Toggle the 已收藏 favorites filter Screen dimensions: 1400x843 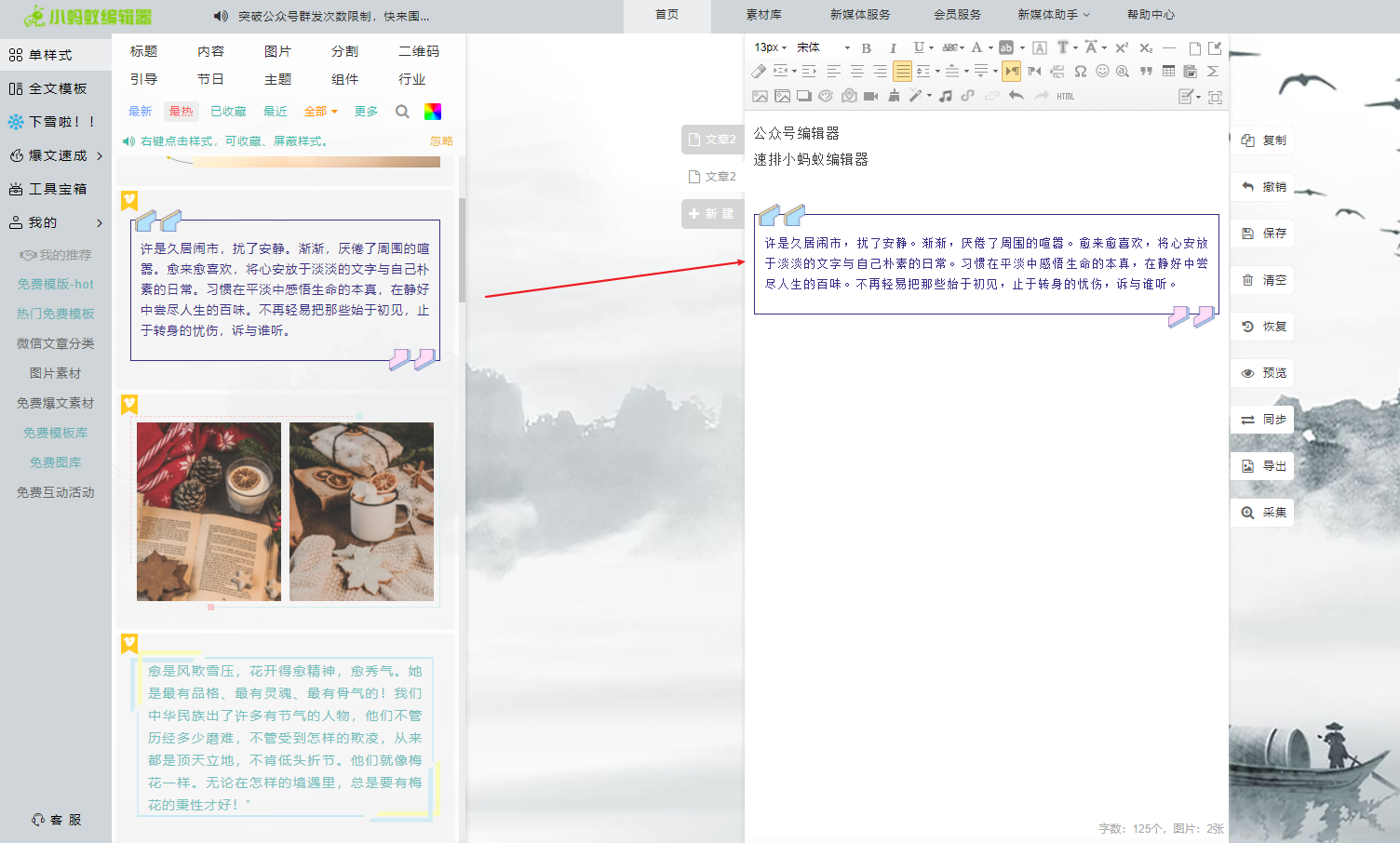(228, 112)
